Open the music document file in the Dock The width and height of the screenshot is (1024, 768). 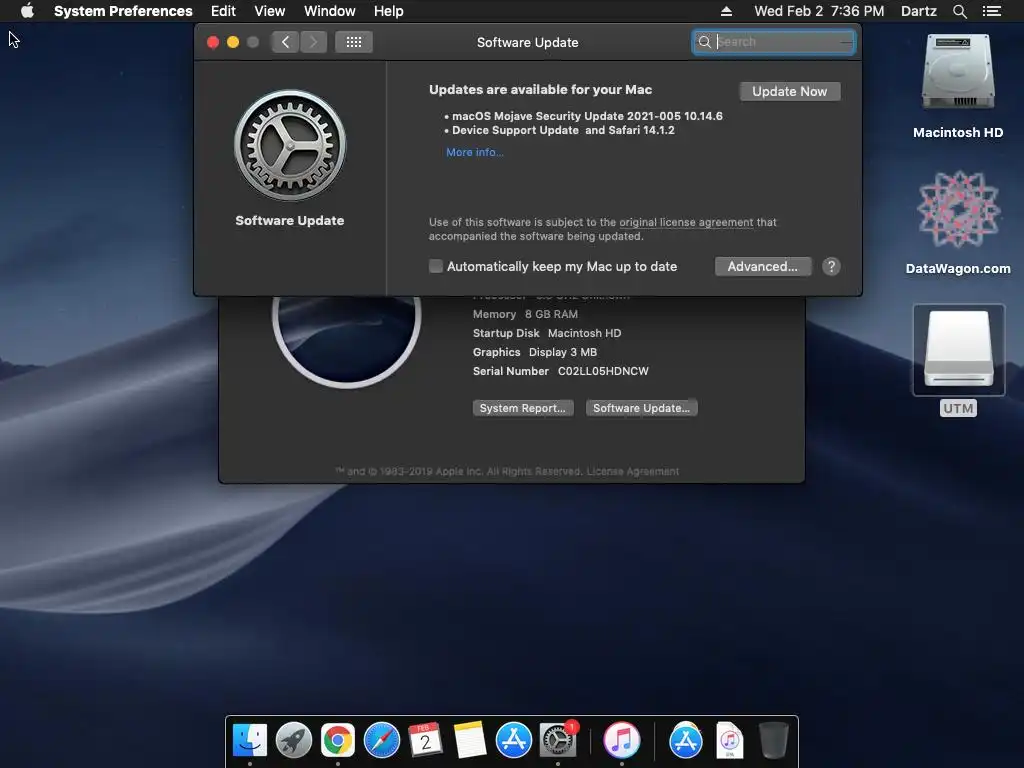729,741
